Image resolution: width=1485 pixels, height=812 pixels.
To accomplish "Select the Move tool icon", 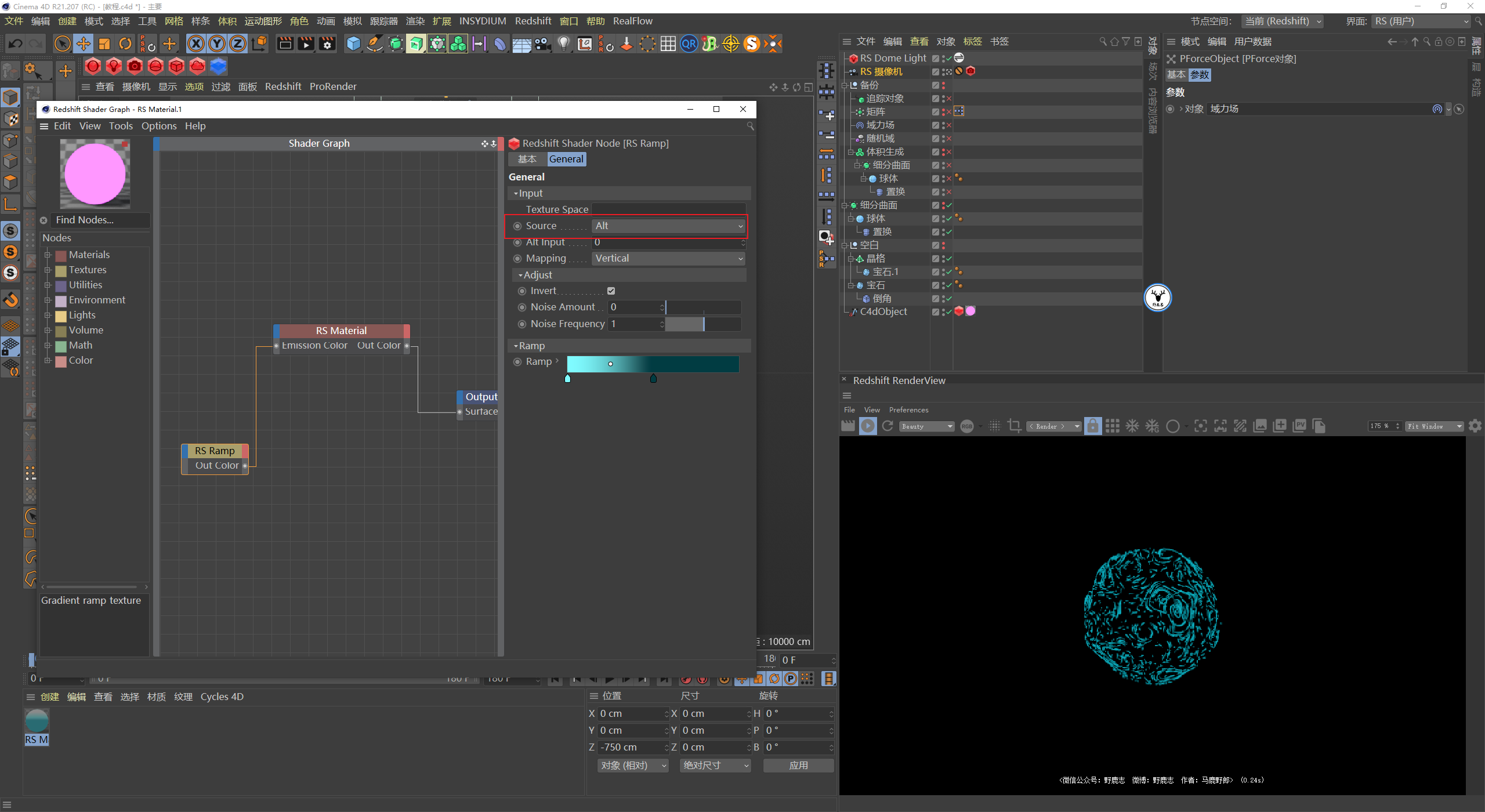I will pos(83,43).
